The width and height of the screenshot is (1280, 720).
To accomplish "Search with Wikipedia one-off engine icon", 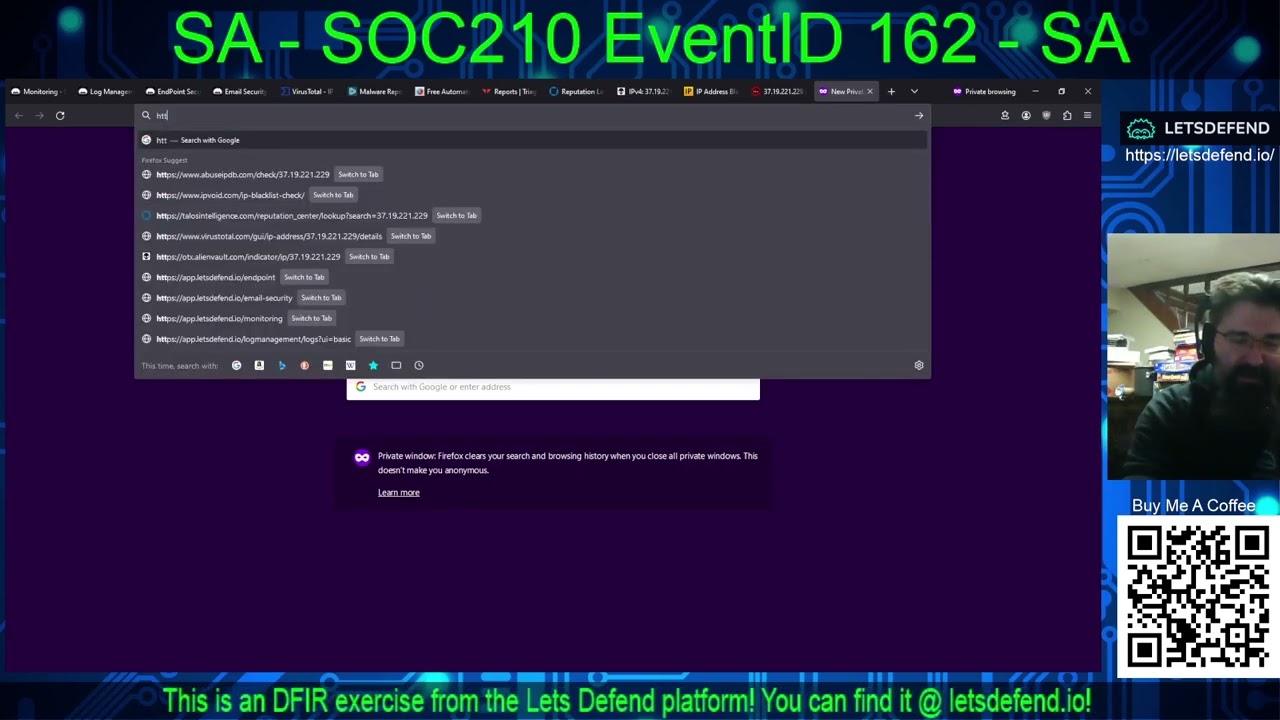I will (x=350, y=365).
